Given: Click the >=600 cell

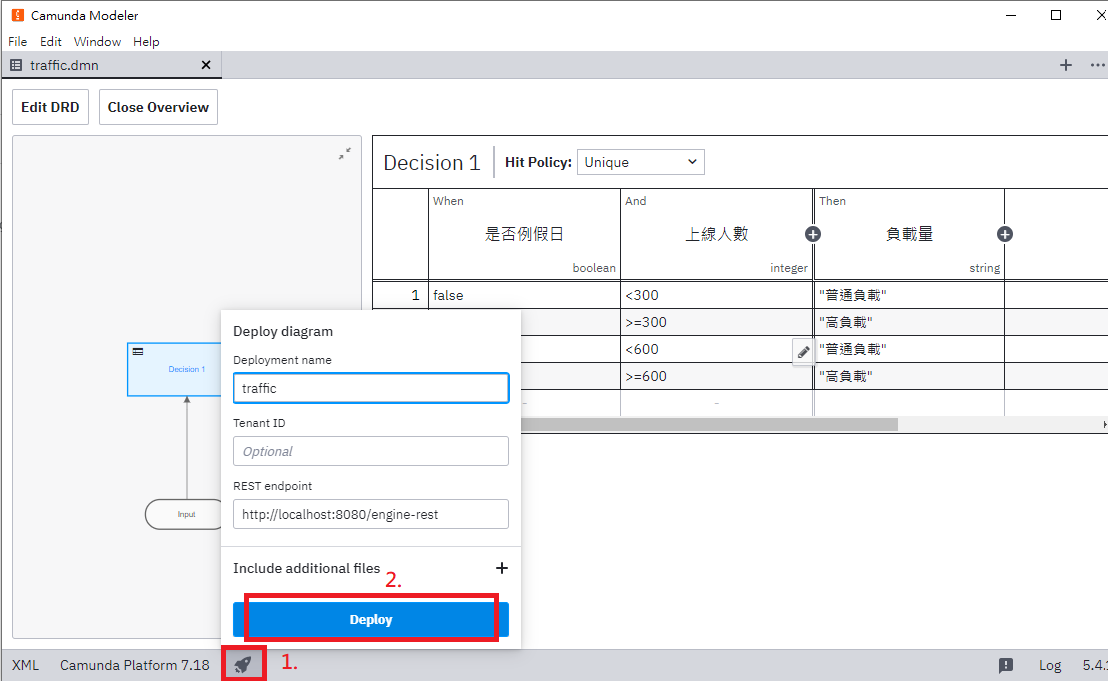Looking at the screenshot, I should point(717,376).
